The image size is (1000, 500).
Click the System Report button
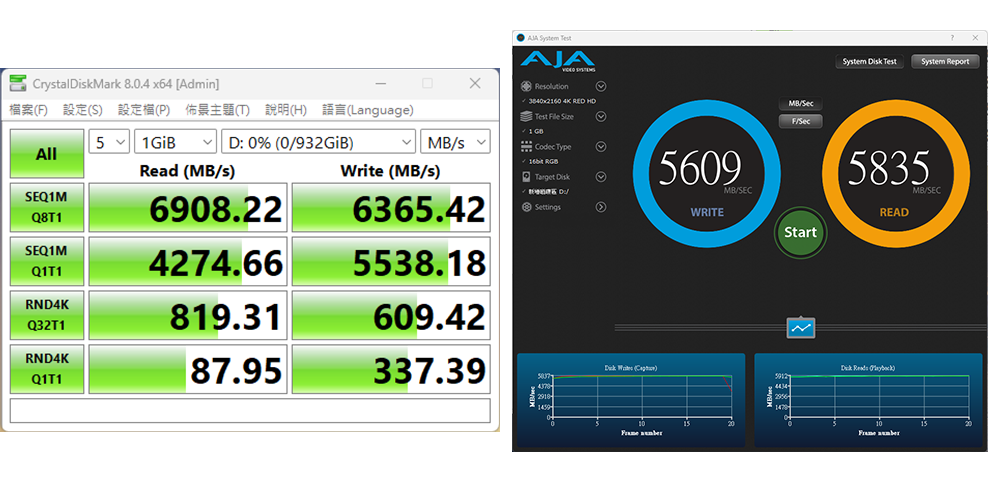coord(945,62)
